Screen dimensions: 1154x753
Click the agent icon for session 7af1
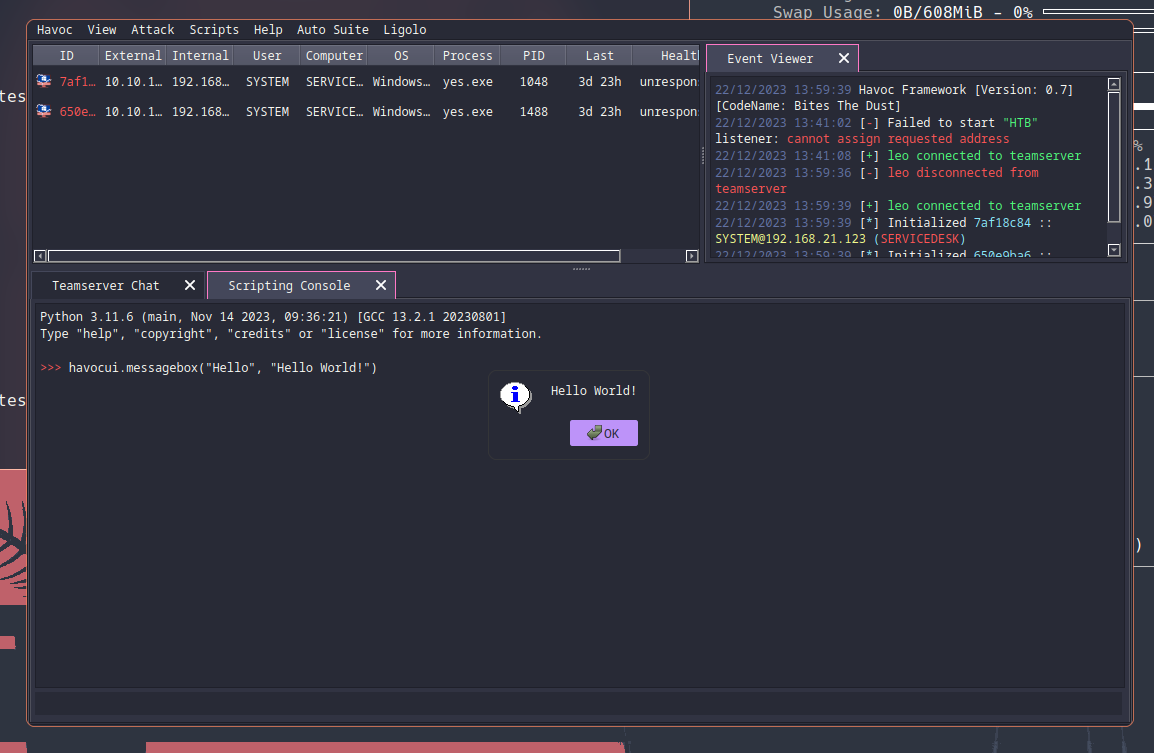point(44,82)
